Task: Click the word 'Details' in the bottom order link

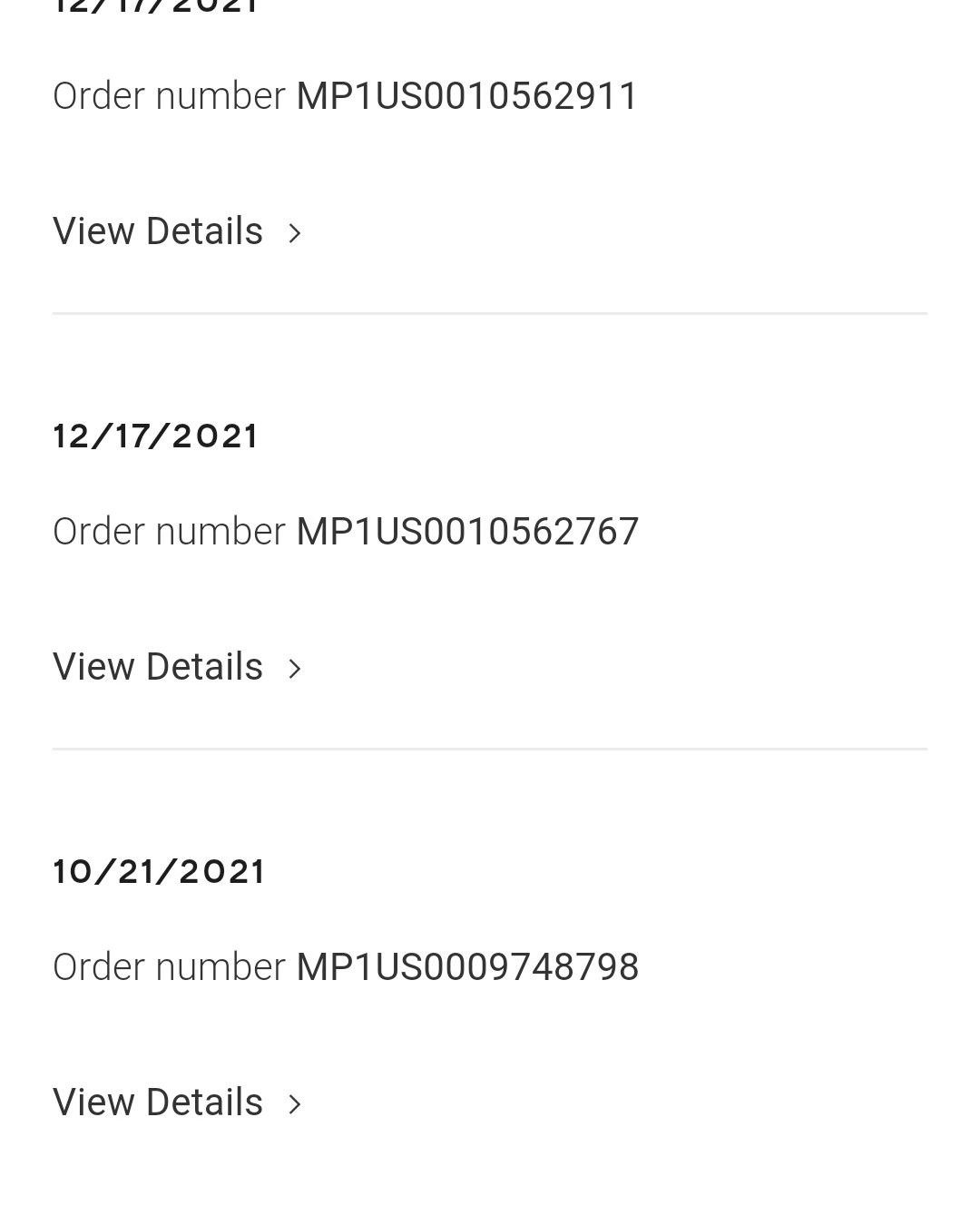Action: coord(204,1102)
